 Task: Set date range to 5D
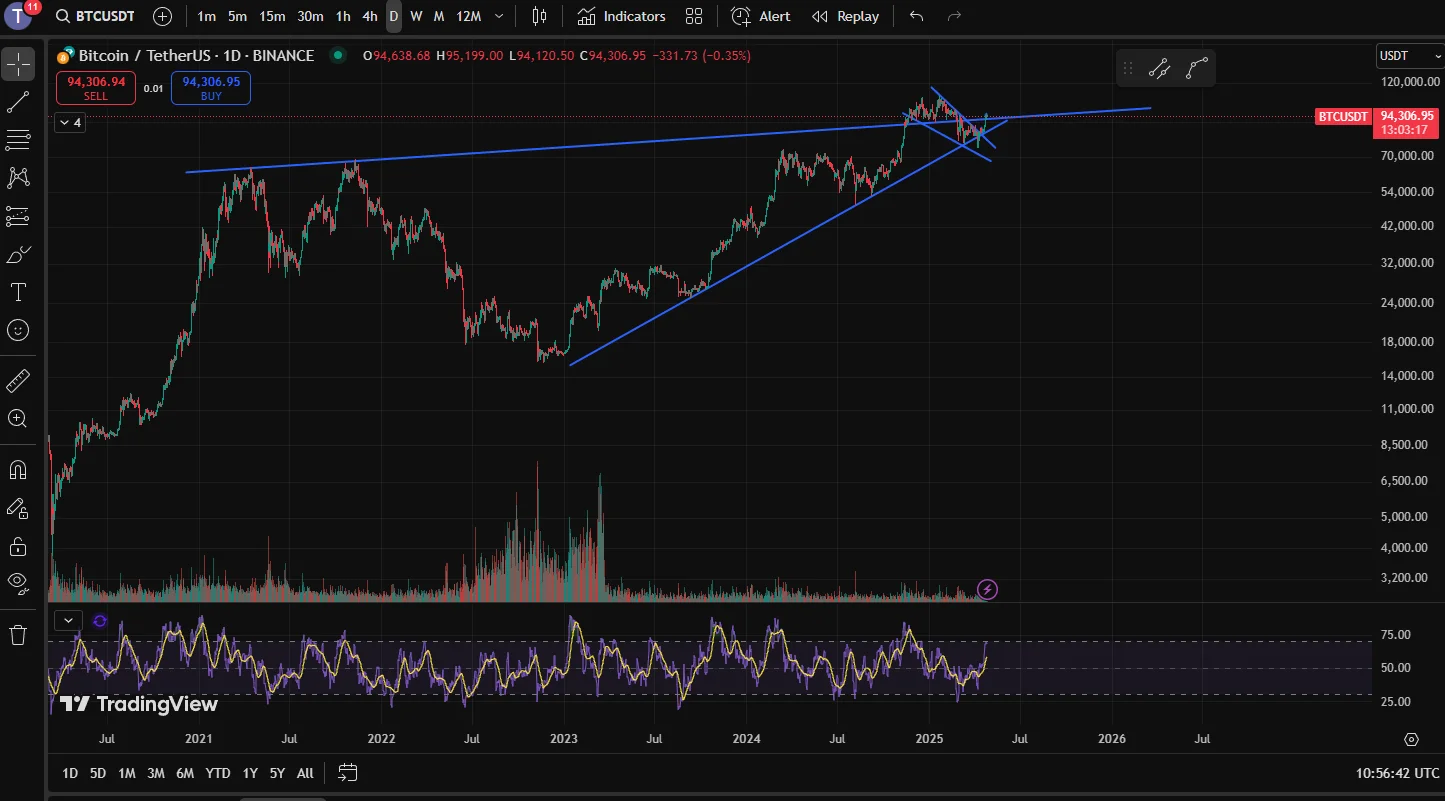98,773
